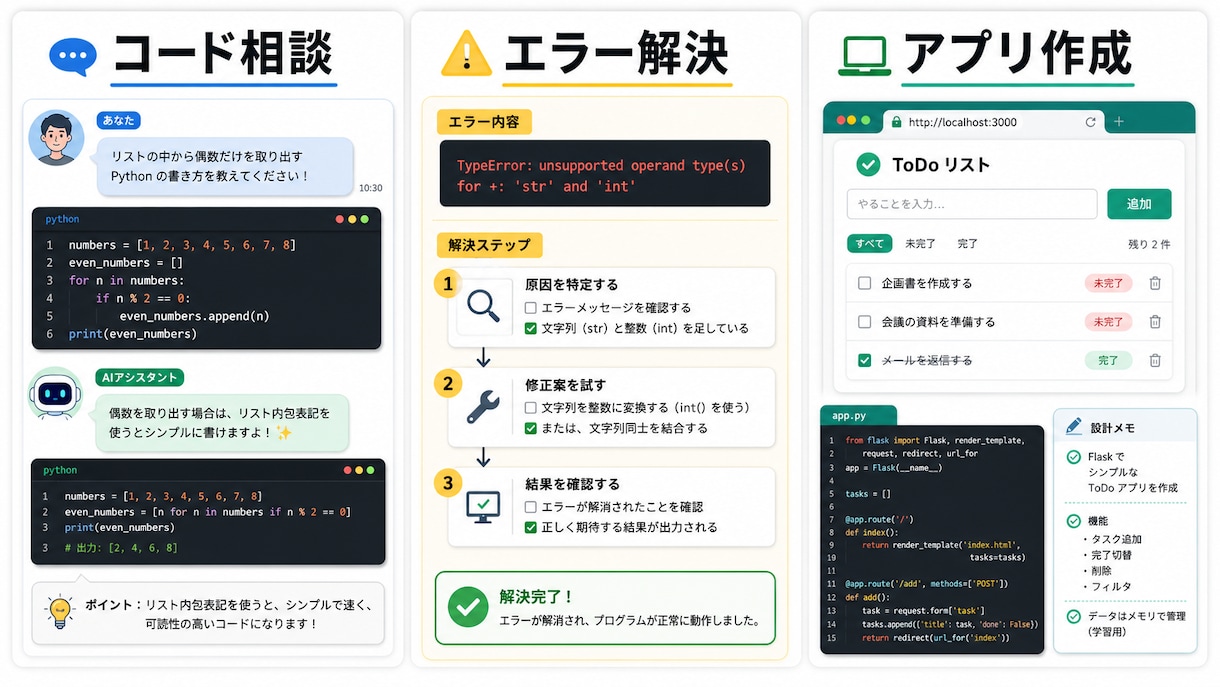Click the やることを入力… text field
Viewport: 1220px width, 687px height.
(x=972, y=204)
